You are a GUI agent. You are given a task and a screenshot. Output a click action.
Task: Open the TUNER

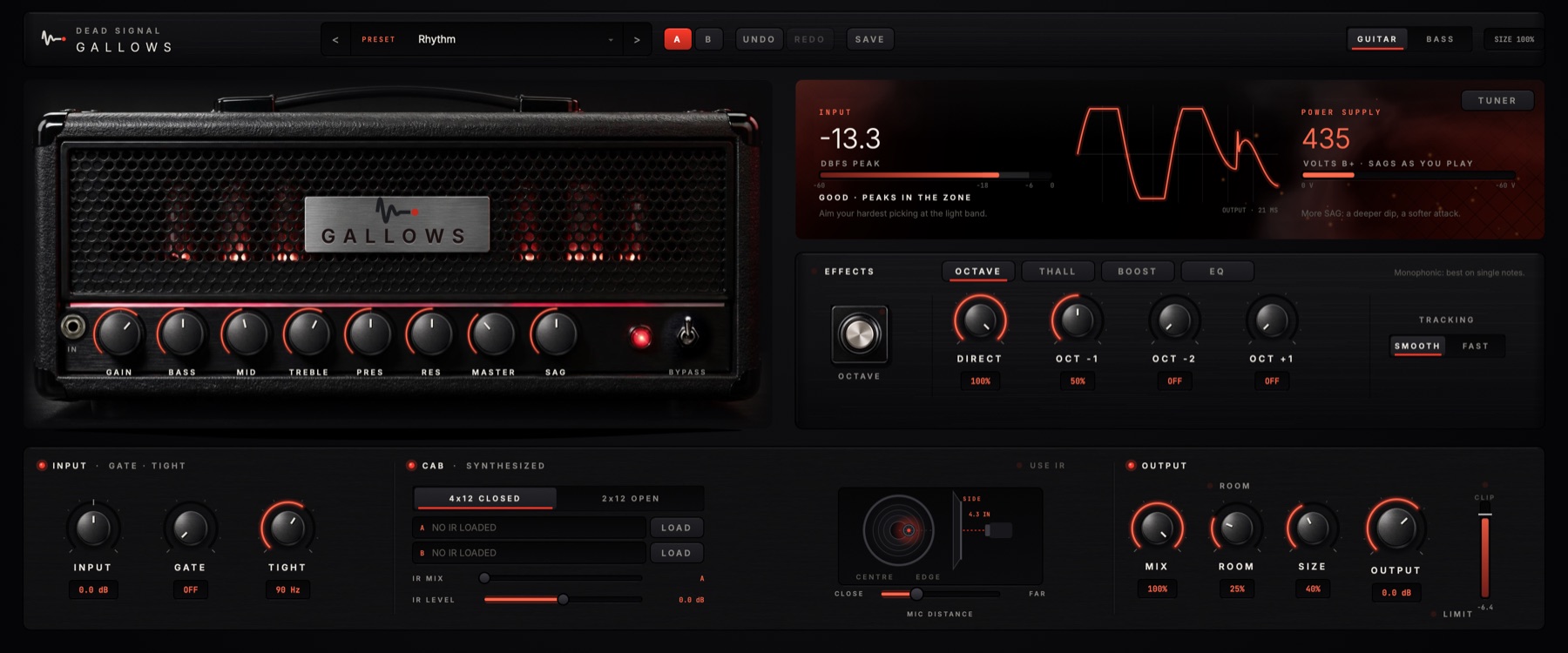[x=1497, y=100]
